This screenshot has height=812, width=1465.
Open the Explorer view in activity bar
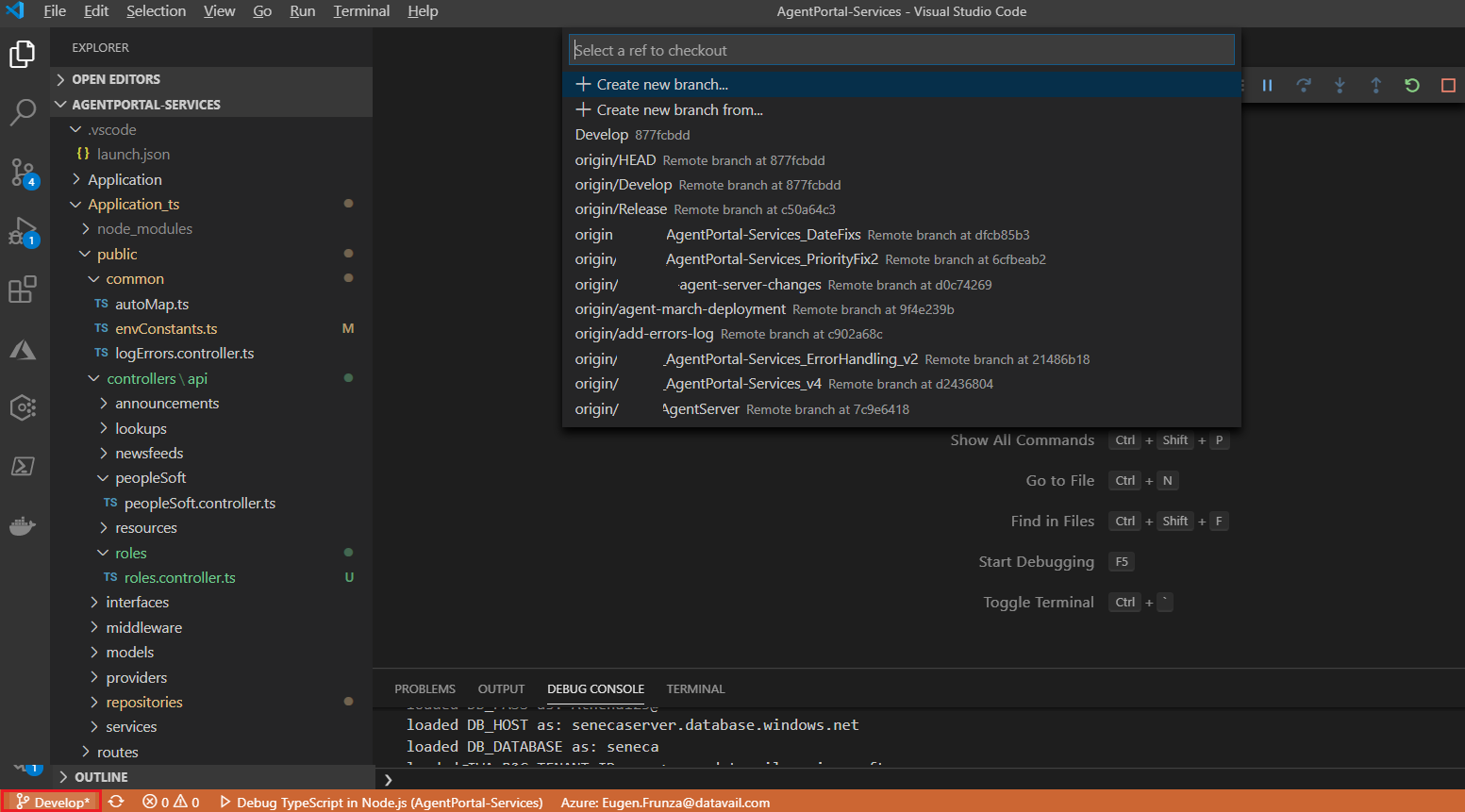point(23,55)
